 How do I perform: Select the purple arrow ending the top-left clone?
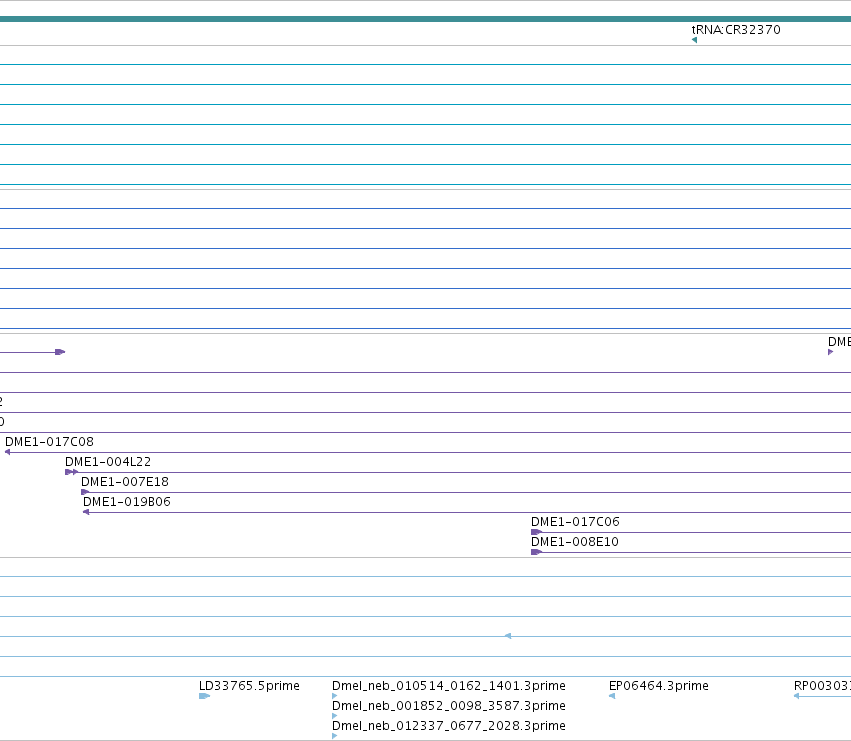click(x=60, y=352)
